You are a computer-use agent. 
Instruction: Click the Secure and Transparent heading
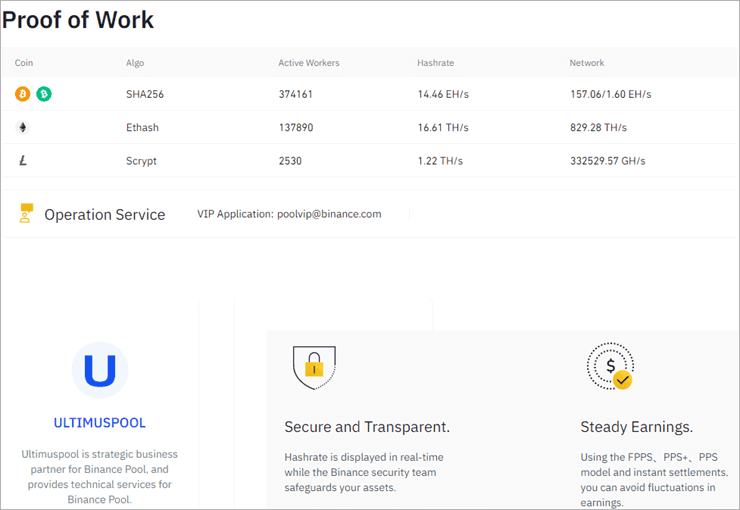[367, 427]
